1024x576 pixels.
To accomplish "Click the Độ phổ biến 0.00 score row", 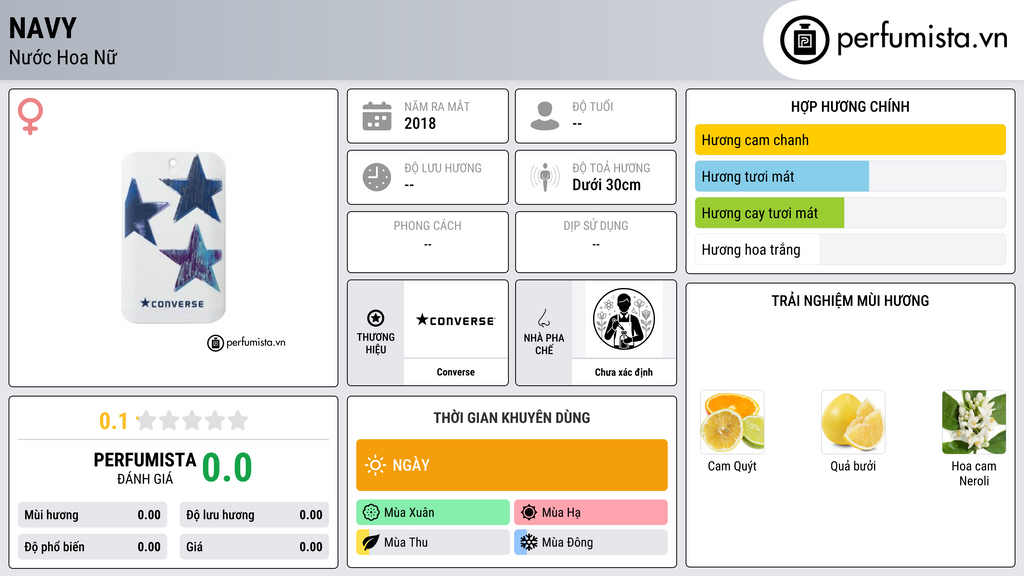I will 93,547.
